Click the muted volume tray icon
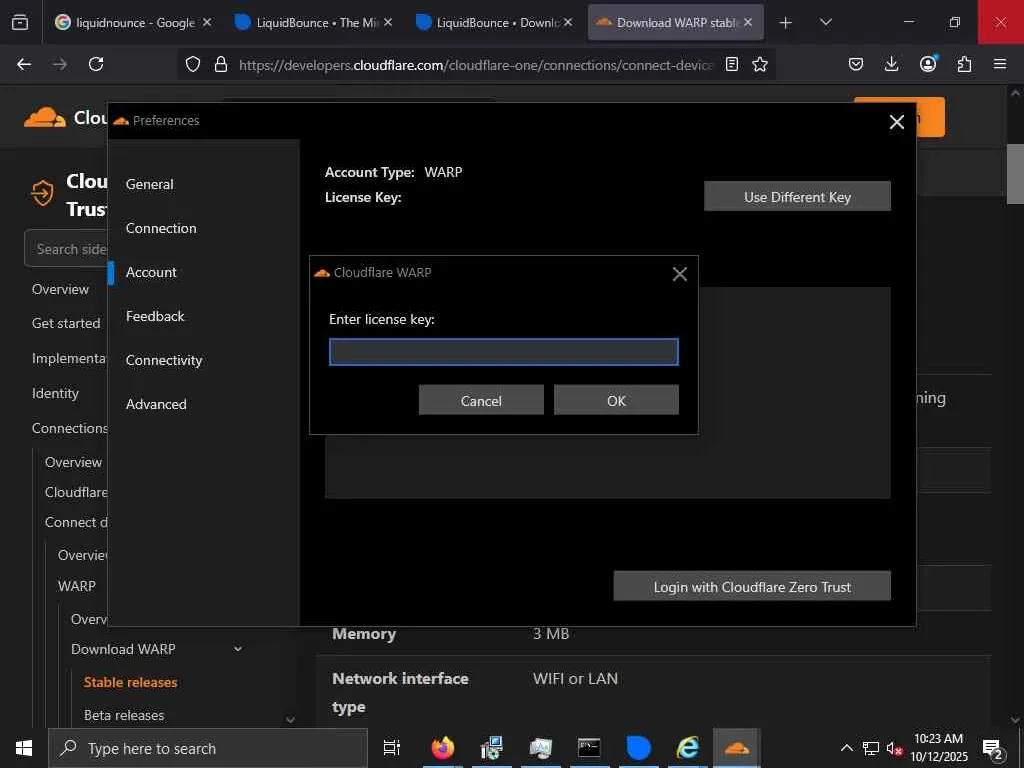The image size is (1024, 768). (894, 748)
